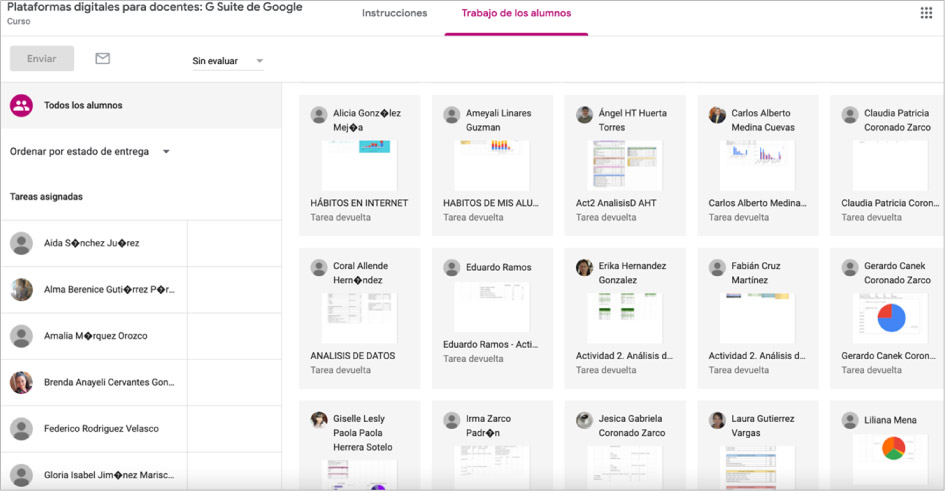This screenshot has width=945, height=491.
Task: Click Alicia González Mejía card avatar
Action: tap(319, 114)
